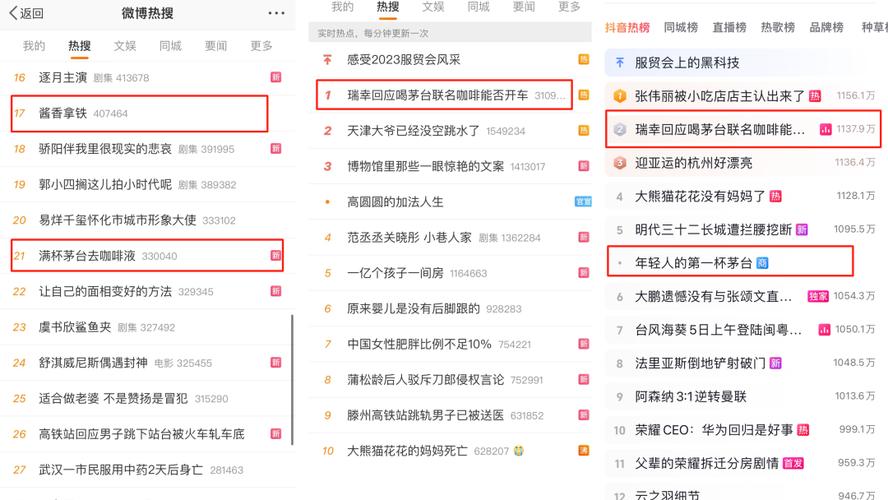Tap the crying emoji after 大熊猫花花的妈妈死亡
Viewport: 888px width, 500px height.
pos(518,451)
